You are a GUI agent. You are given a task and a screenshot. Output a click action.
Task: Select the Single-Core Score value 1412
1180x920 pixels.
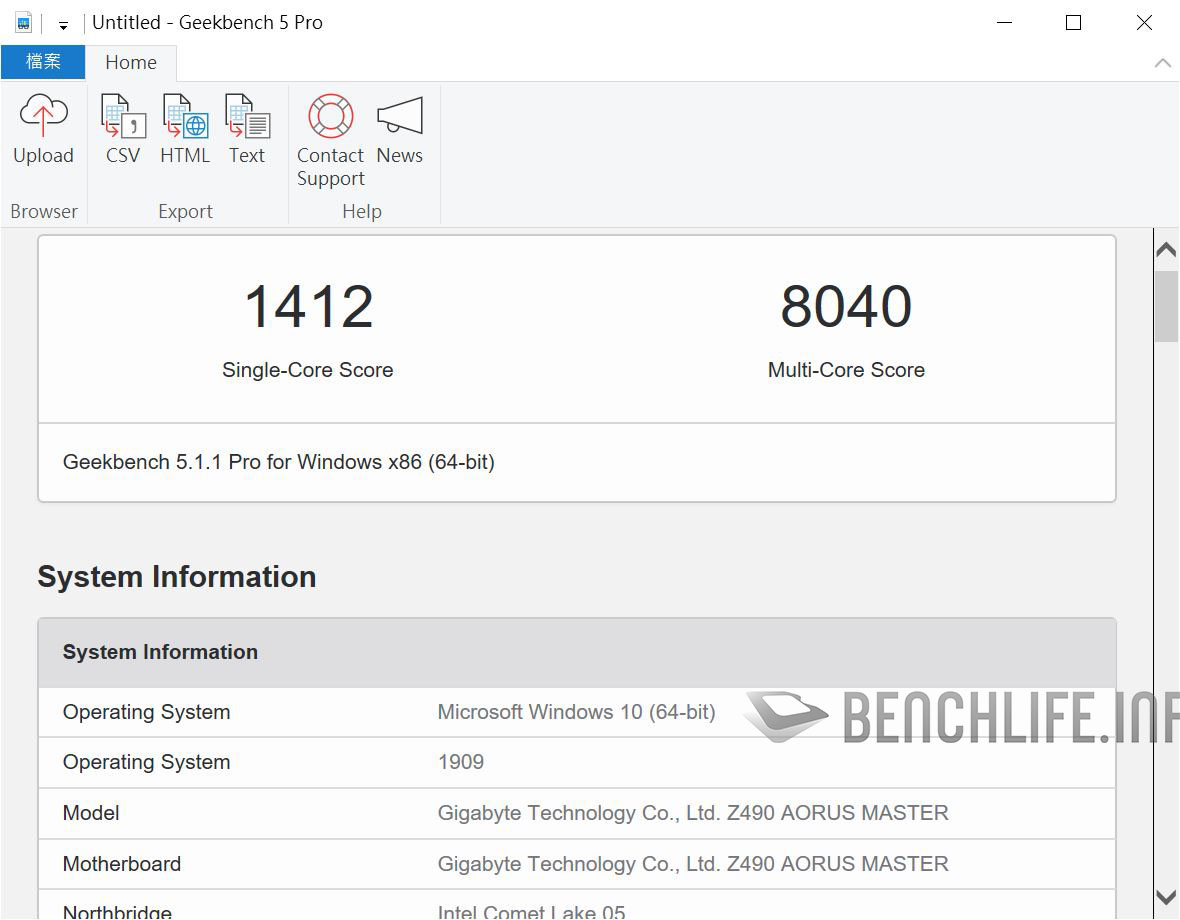(x=307, y=306)
